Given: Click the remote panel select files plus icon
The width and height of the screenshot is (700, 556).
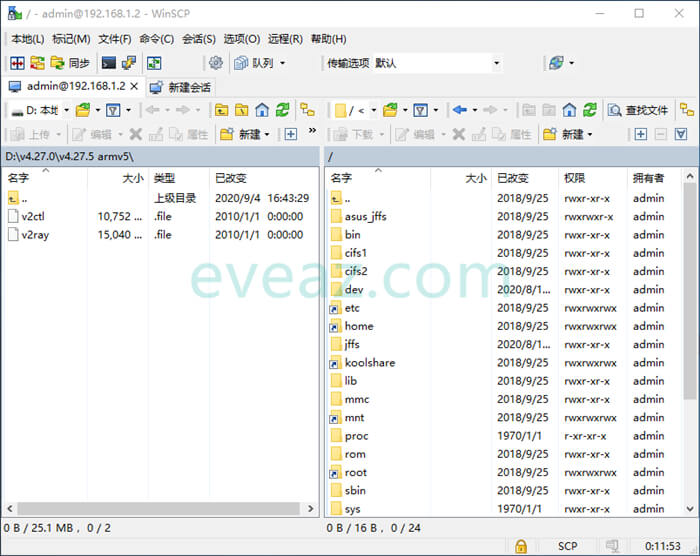Looking at the screenshot, I should (641, 134).
